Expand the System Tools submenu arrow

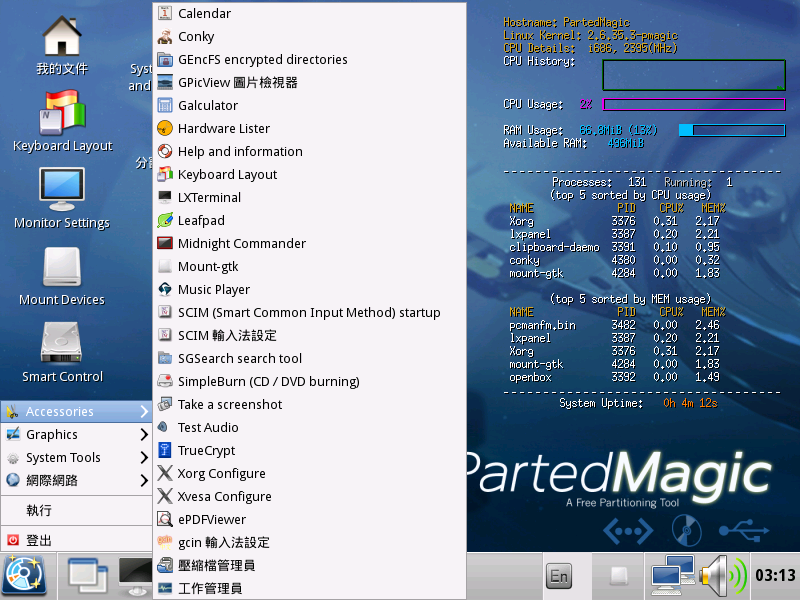(x=144, y=457)
